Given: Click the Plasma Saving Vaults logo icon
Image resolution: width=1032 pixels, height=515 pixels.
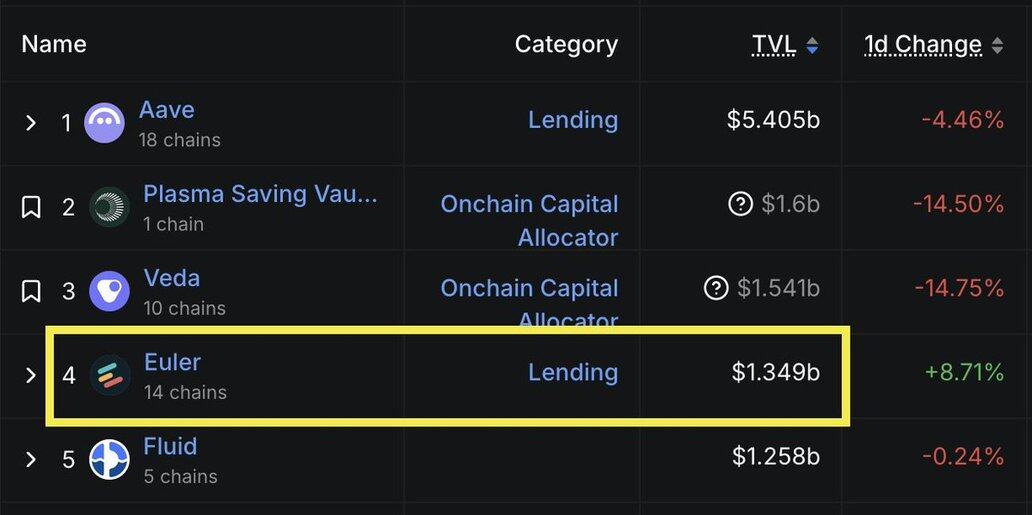Looking at the screenshot, I should pyautogui.click(x=108, y=207).
